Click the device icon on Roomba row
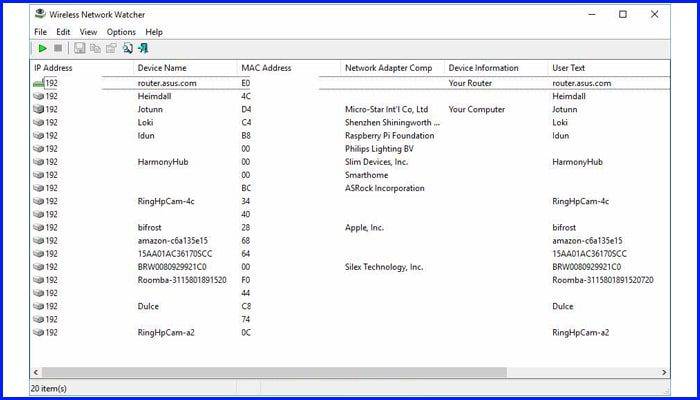 pos(38,280)
